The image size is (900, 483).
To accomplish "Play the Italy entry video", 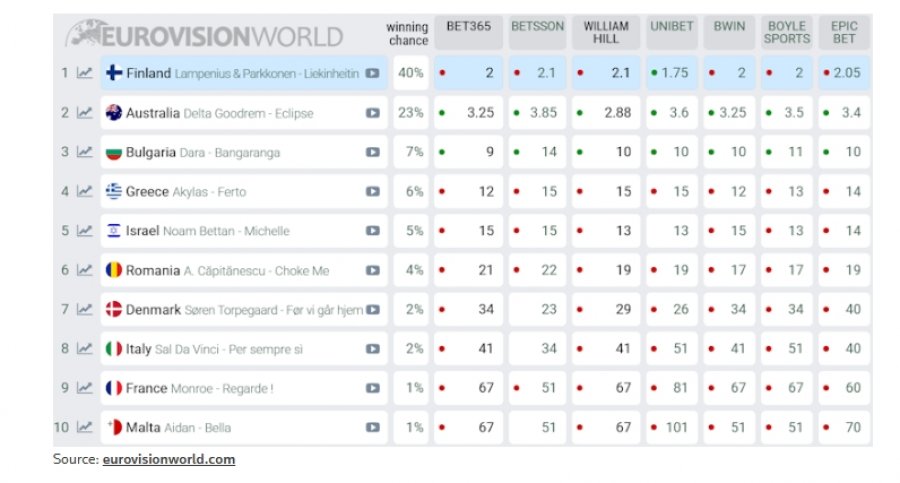I will [373, 349].
